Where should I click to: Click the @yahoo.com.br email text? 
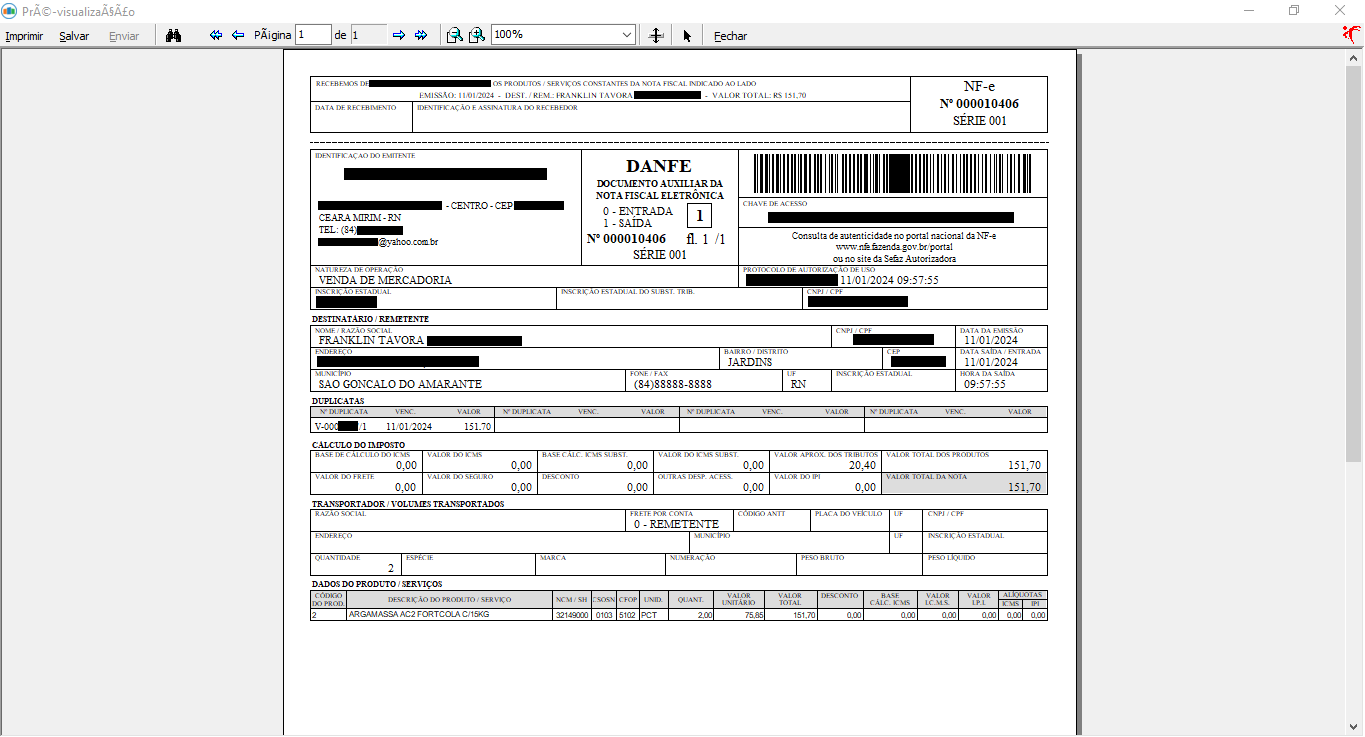(408, 242)
